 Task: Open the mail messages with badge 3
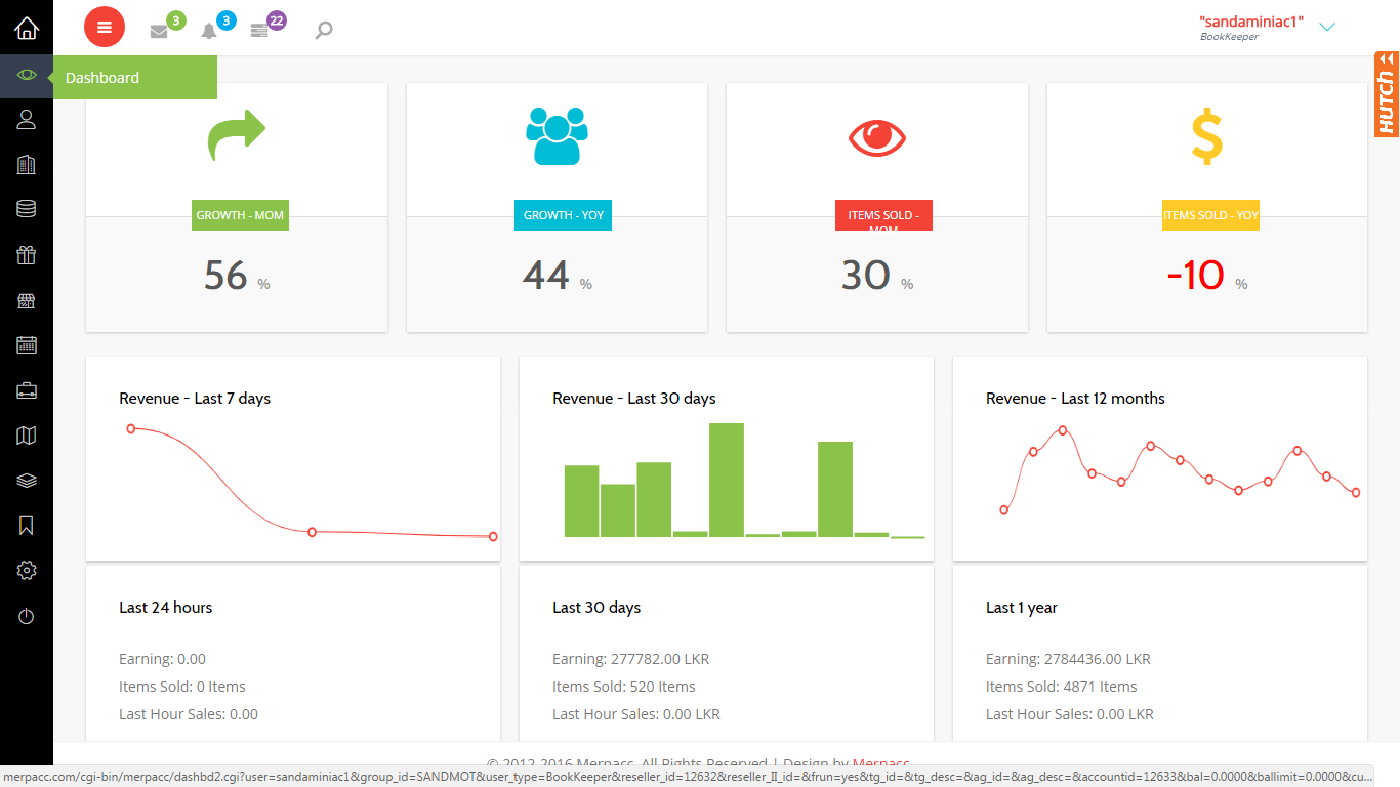[159, 31]
